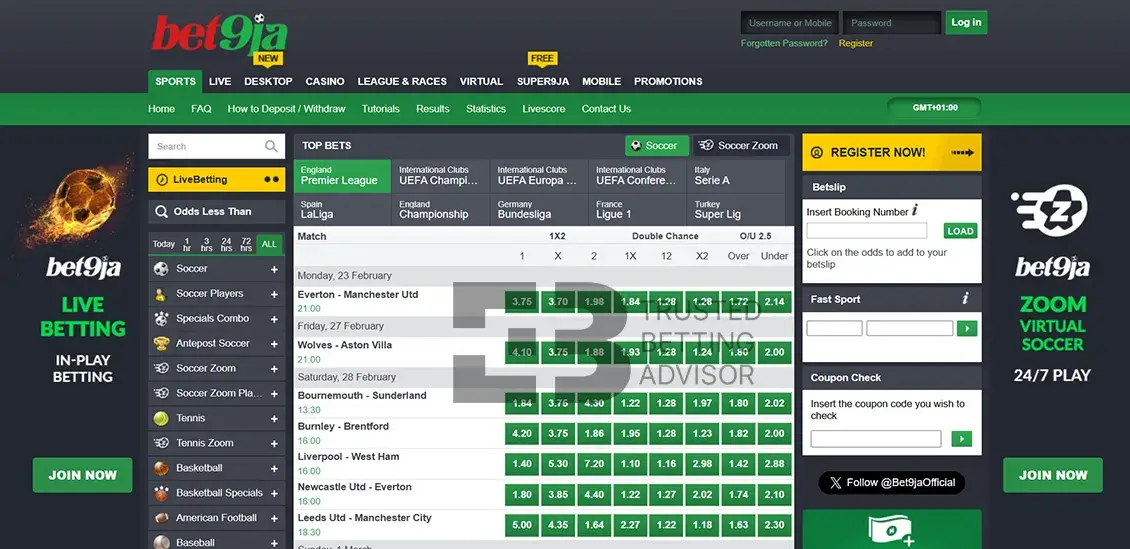Click Follow @Bet9jaOfficial button
Viewport: 1130px width, 549px height.
point(891,483)
